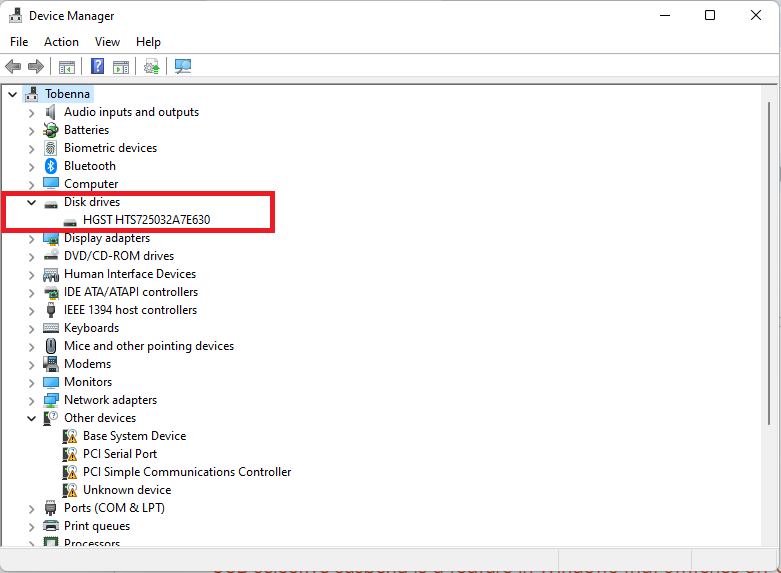Screen dimensions: 781x573
Task: Select the PCI Serial Port label
Action: [x=120, y=454]
